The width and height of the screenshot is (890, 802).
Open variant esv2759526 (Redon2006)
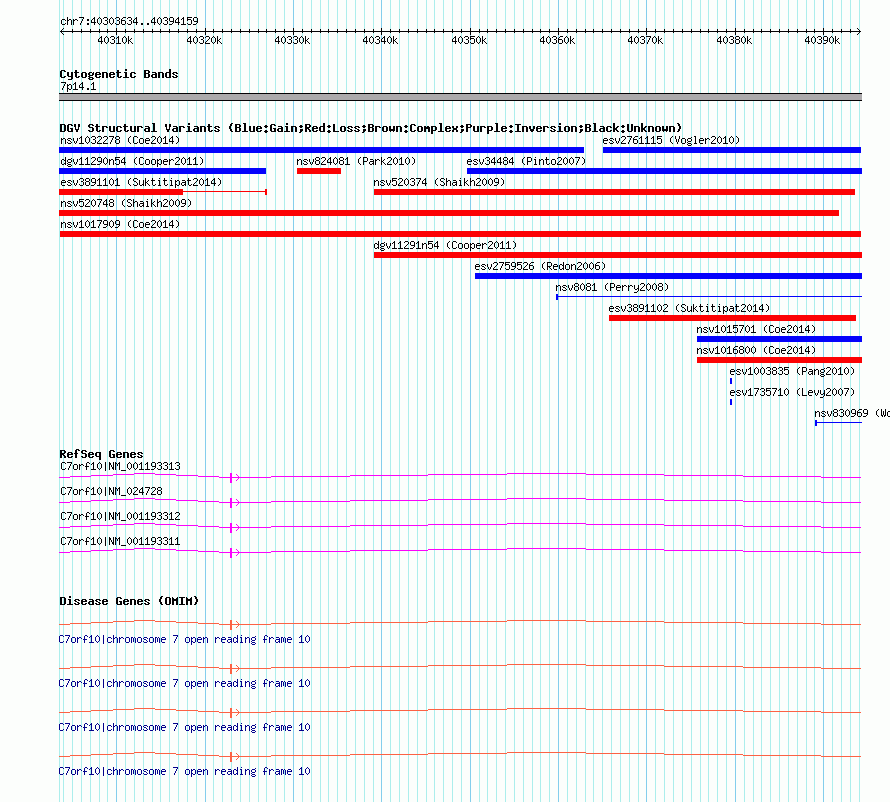(540, 267)
